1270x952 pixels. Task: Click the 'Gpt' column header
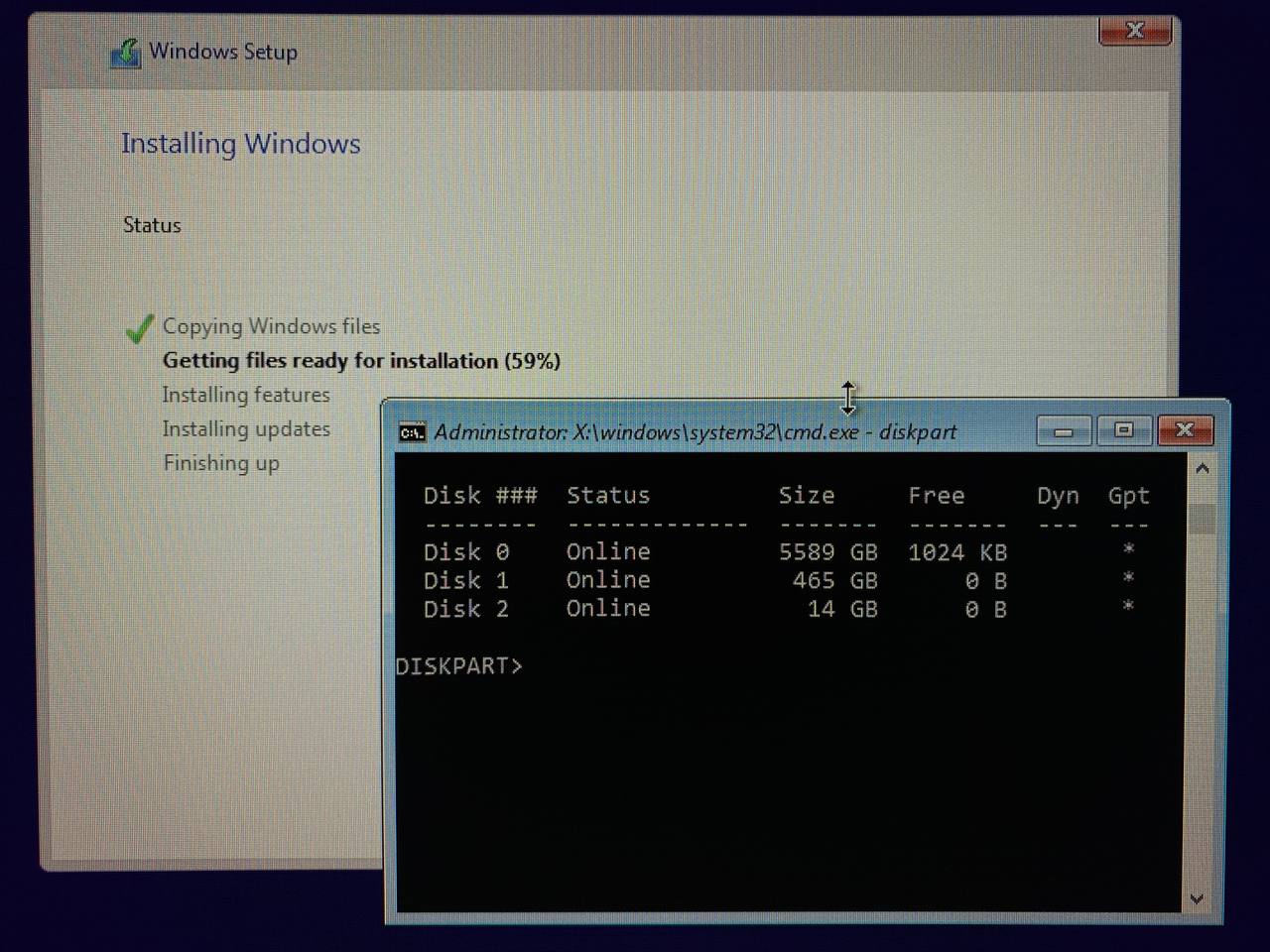[1129, 496]
